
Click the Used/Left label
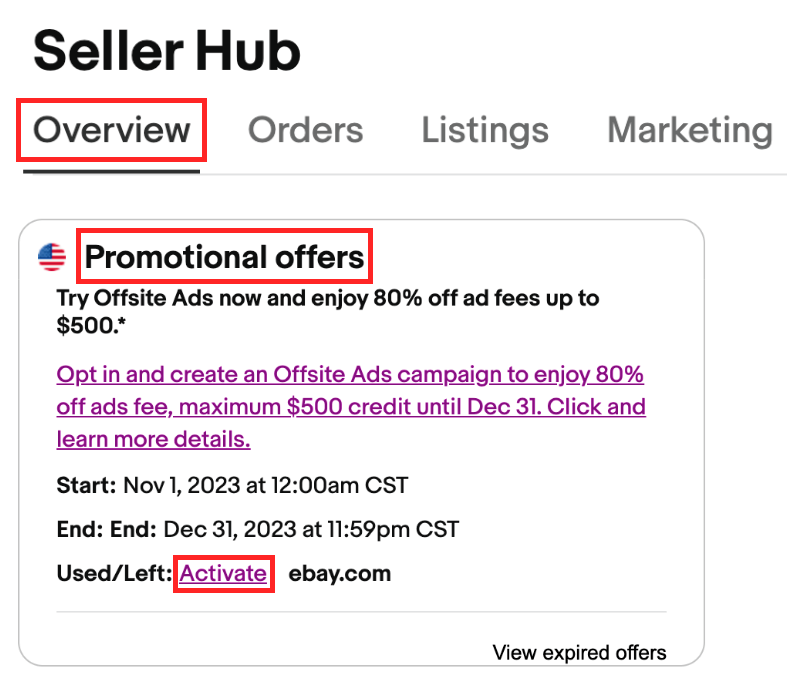[114, 573]
